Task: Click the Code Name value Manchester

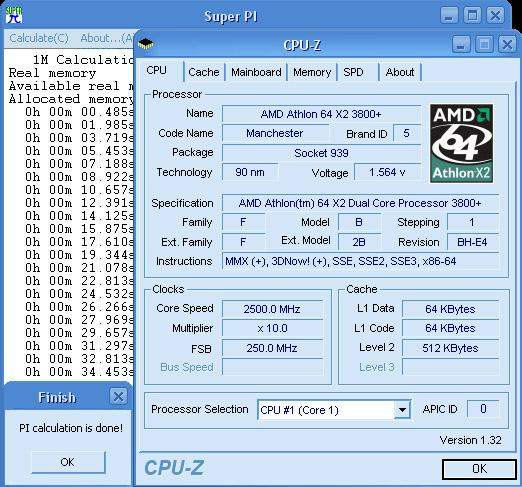Action: click(275, 133)
